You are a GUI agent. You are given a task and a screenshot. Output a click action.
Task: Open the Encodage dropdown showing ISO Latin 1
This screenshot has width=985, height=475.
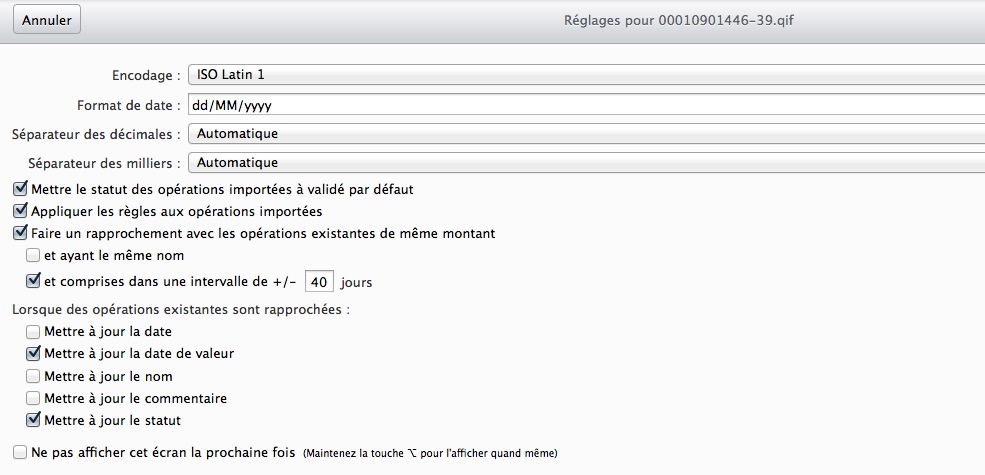coord(585,75)
